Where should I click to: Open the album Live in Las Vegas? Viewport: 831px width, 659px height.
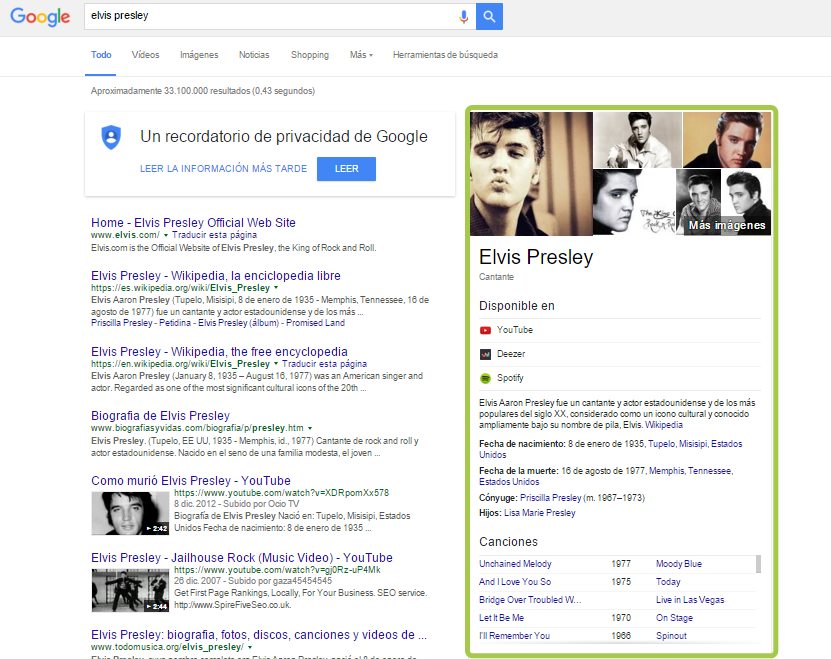pyautogui.click(x=690, y=600)
